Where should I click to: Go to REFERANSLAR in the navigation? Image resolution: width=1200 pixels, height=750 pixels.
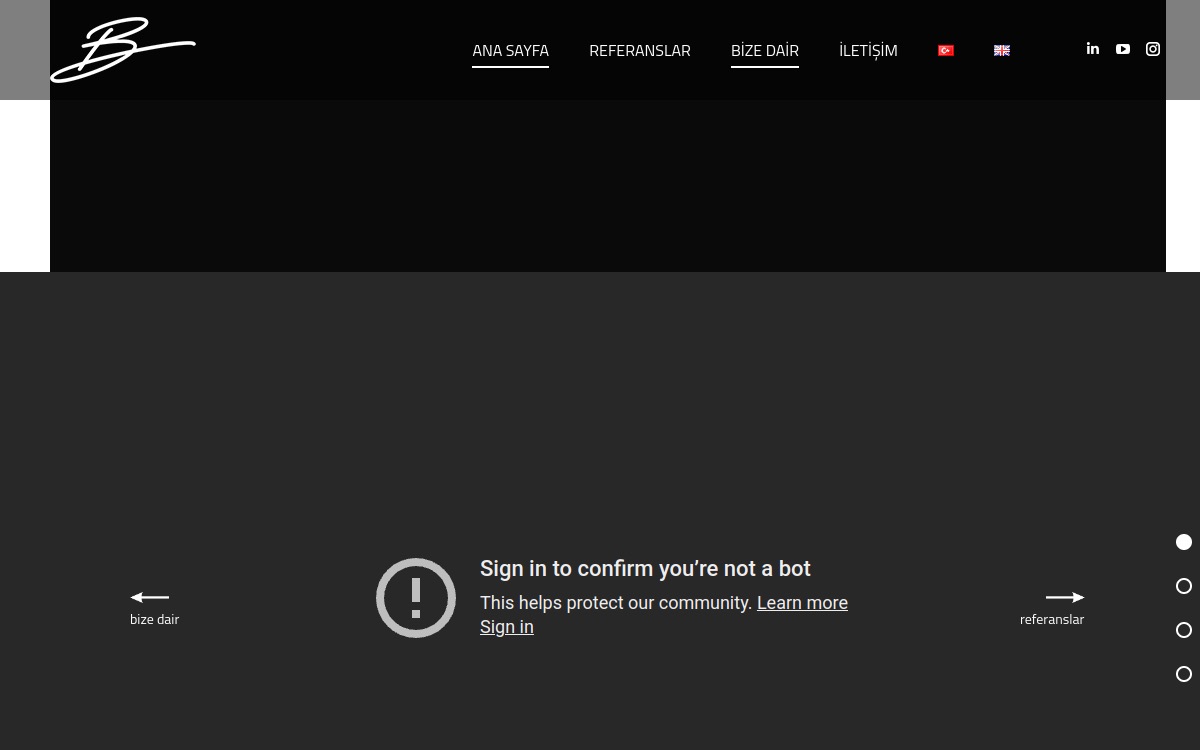[x=640, y=50]
